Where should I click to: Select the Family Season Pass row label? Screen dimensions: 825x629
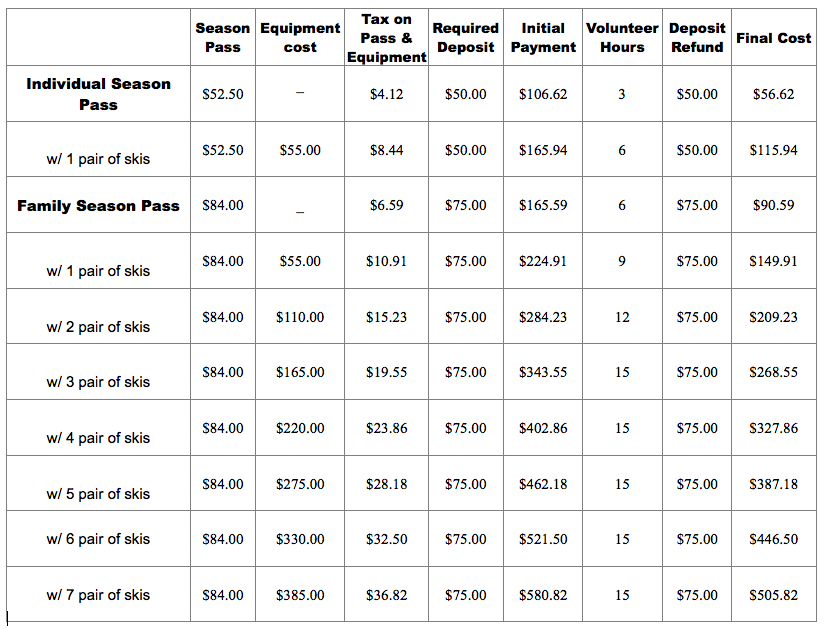click(98, 206)
